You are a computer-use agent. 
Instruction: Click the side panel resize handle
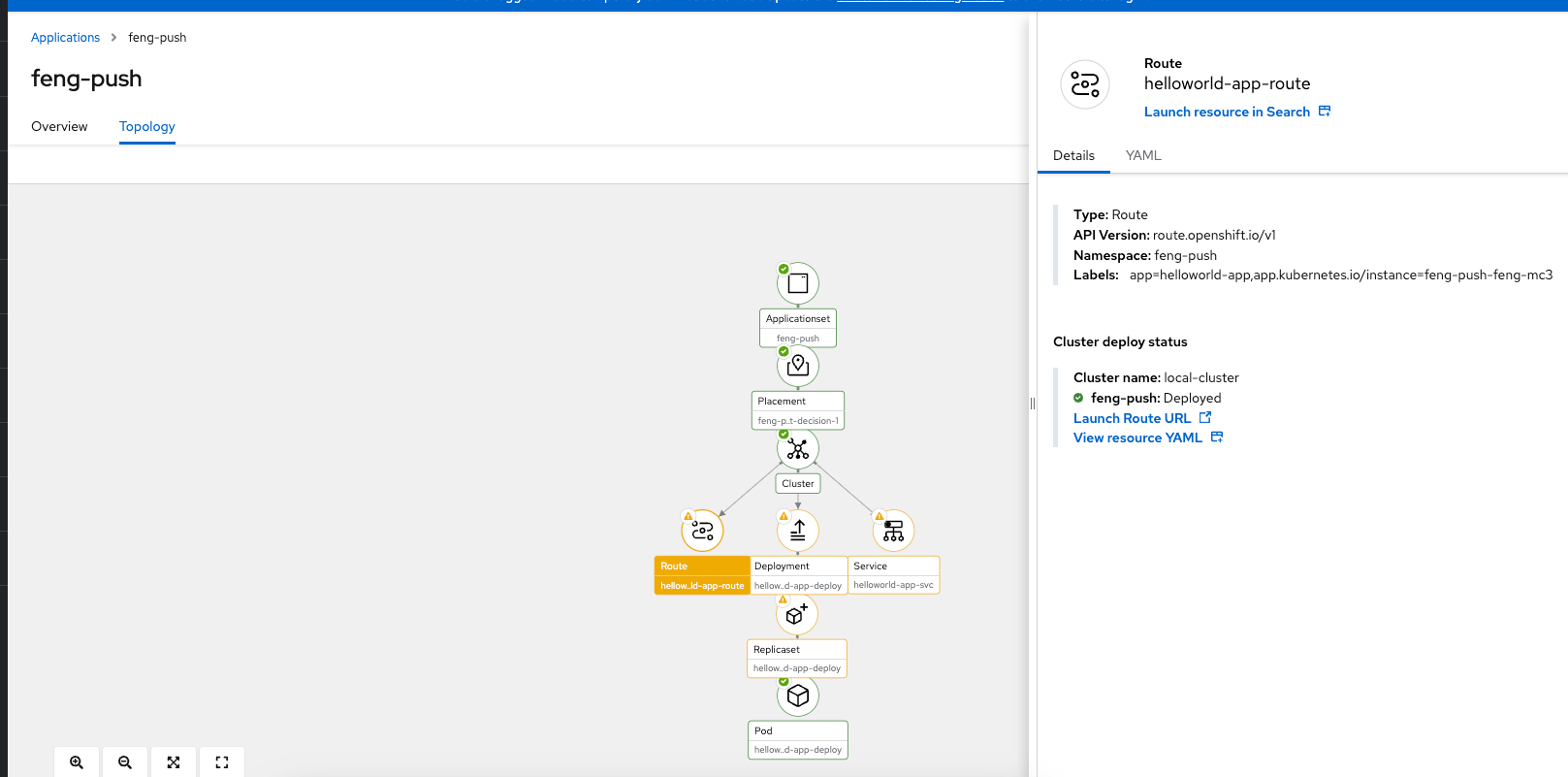point(1033,404)
